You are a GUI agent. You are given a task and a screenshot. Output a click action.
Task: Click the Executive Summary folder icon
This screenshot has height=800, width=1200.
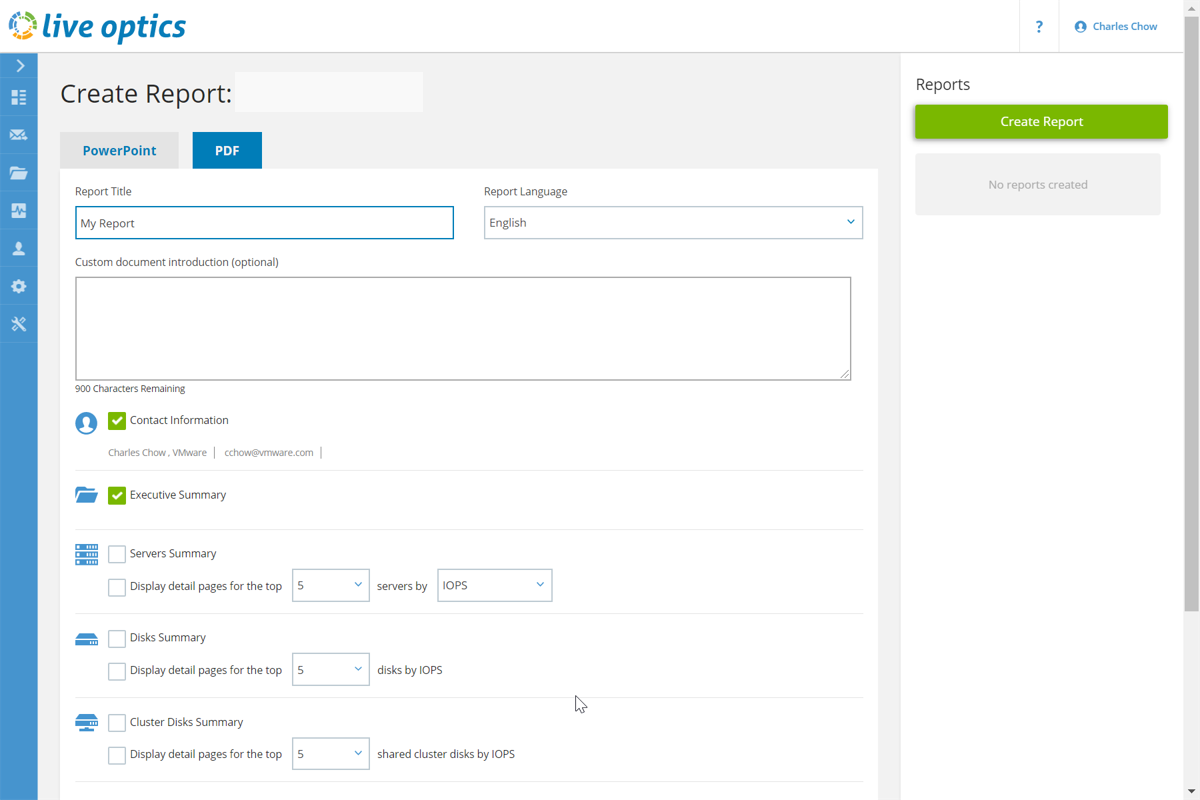click(x=86, y=495)
